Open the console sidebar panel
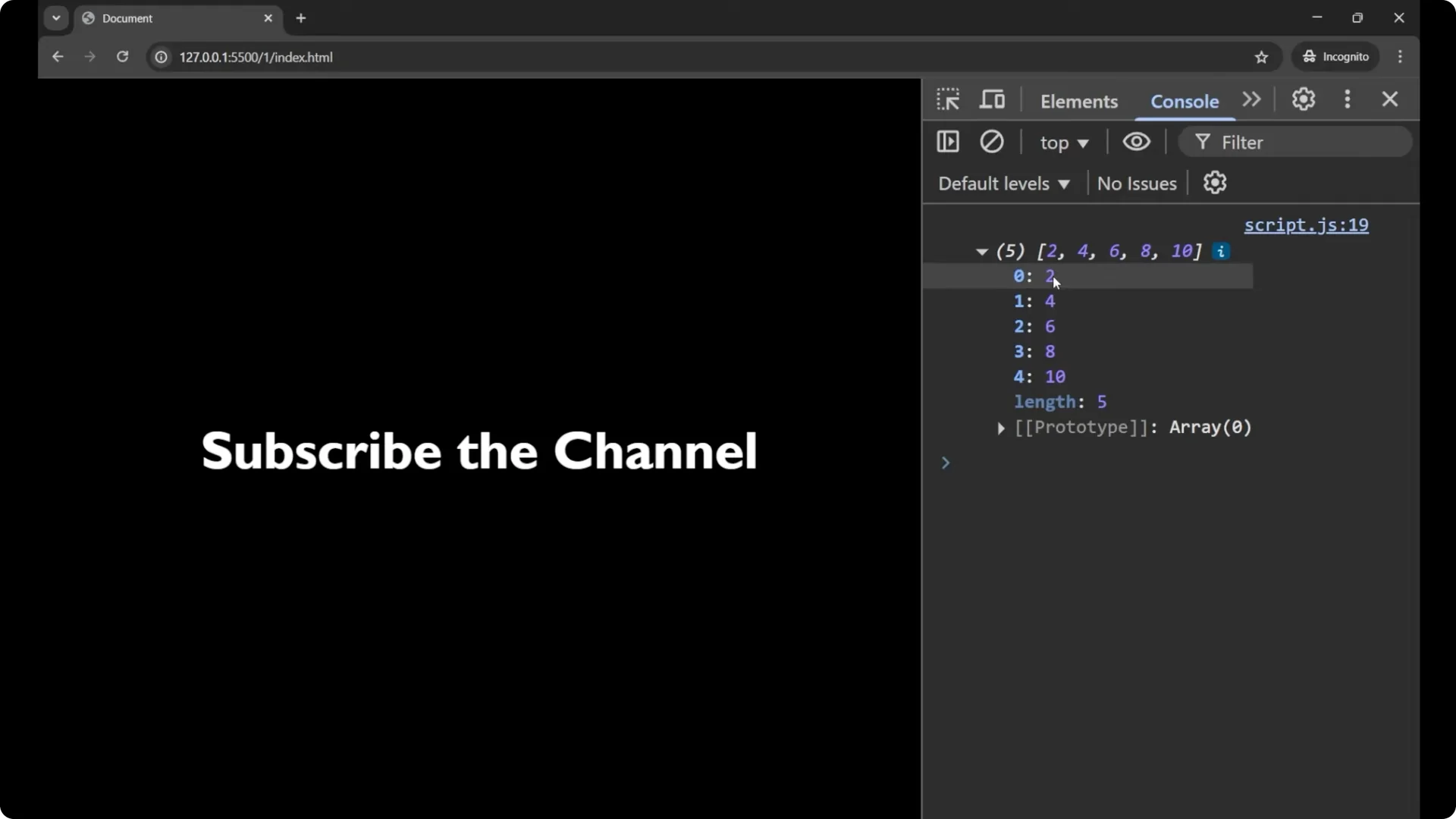This screenshot has width=1456, height=819. (948, 142)
